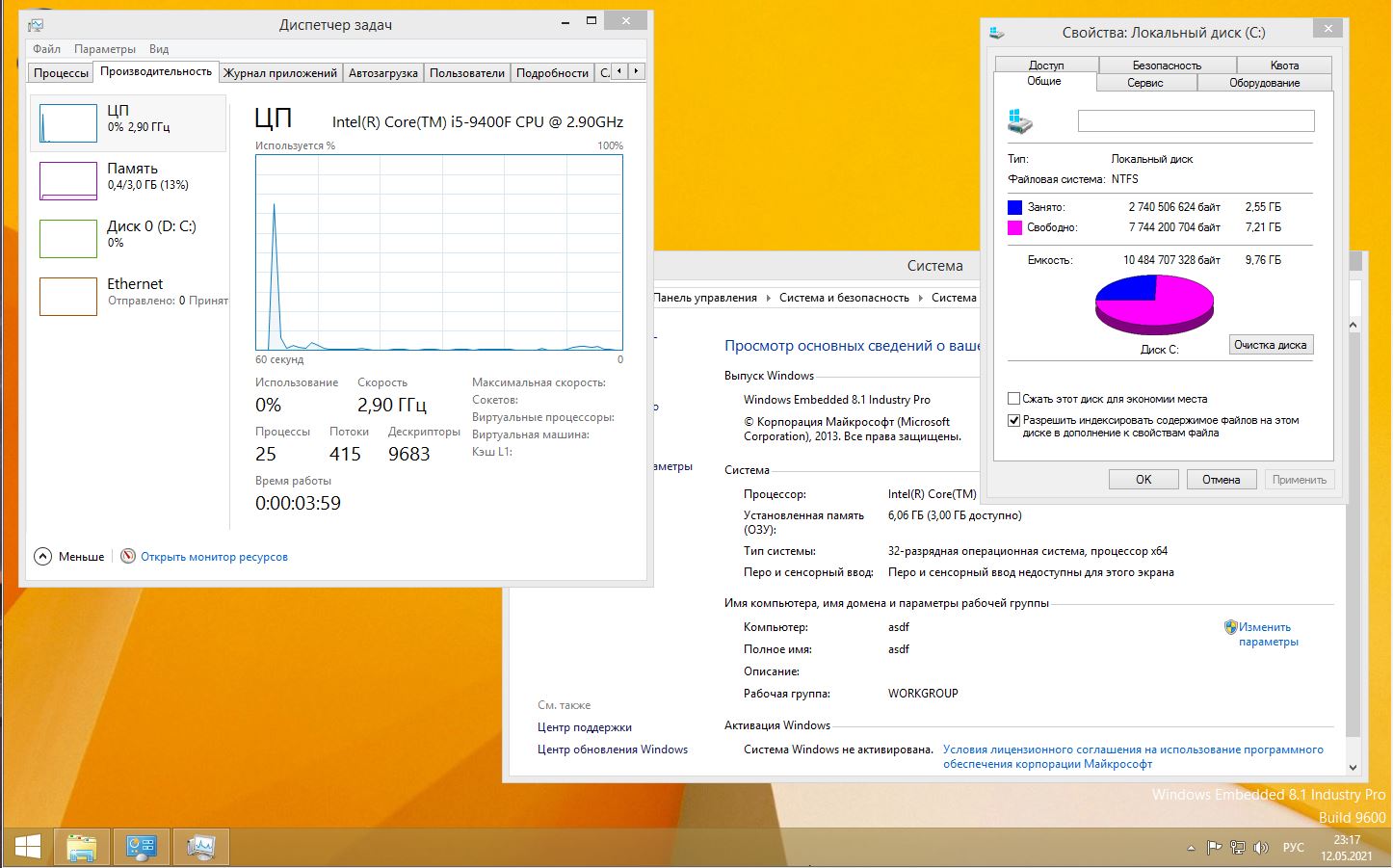Image resolution: width=1393 pixels, height=868 pixels.
Task: Open the Сервис tab in disk properties
Action: (x=1145, y=83)
